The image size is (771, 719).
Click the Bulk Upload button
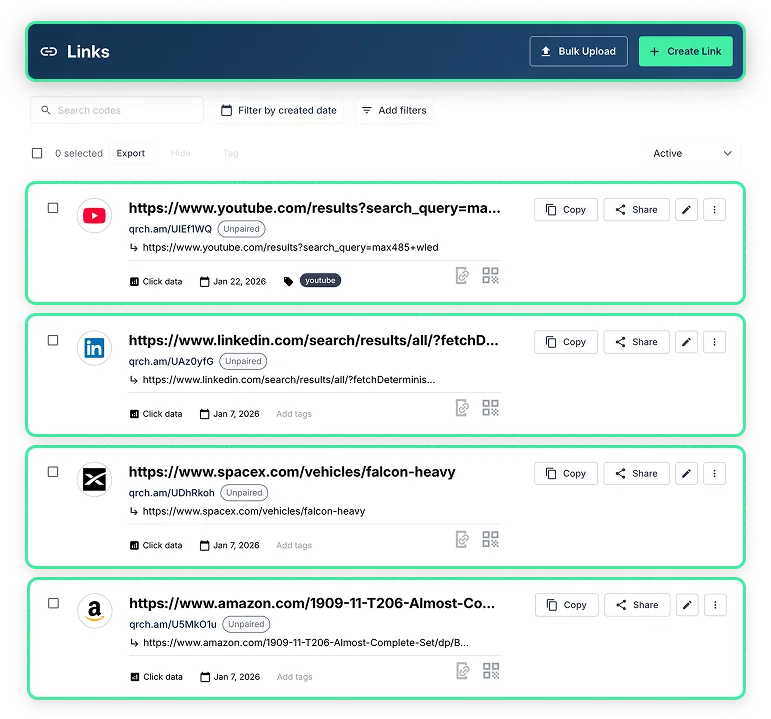tap(578, 51)
